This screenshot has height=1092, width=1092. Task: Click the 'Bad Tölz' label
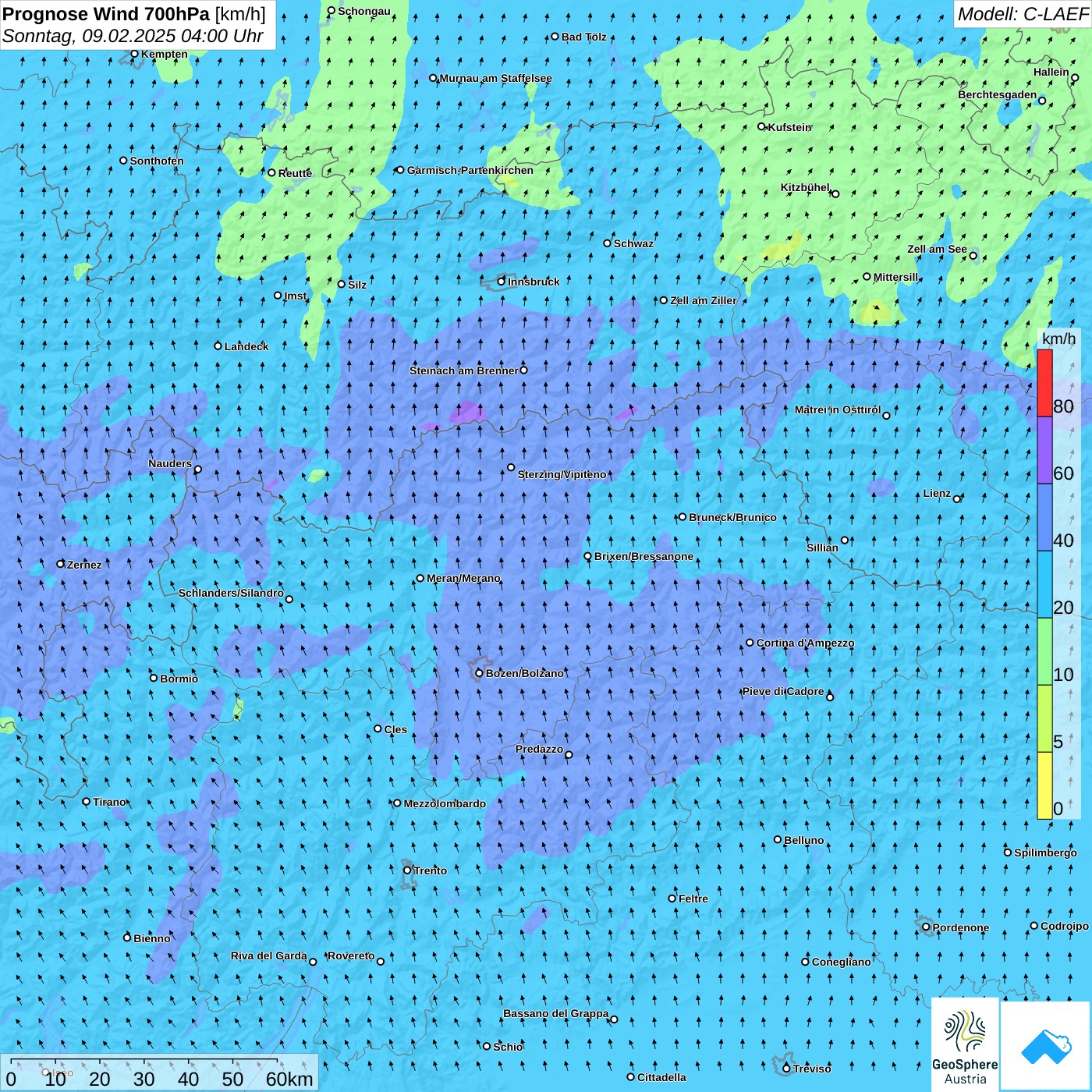(x=584, y=37)
